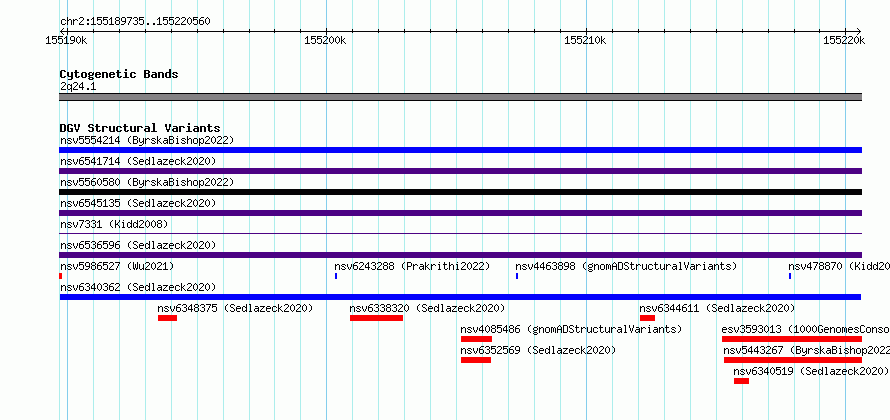Open the nsv5443267 ByrskaBishop label
The width and height of the screenshot is (890, 420).
(807, 350)
